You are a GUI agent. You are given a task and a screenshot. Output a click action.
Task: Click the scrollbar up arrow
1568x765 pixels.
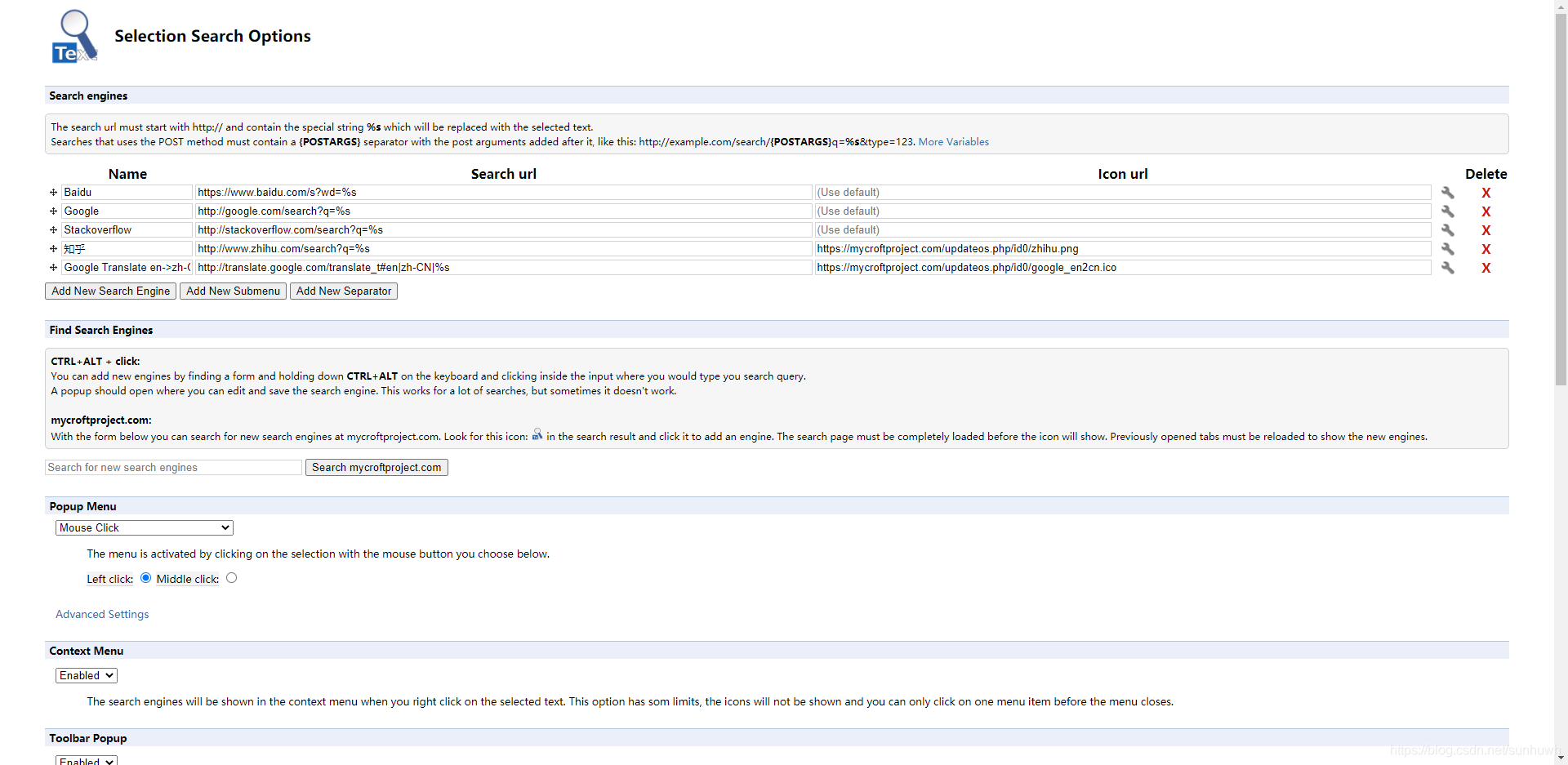tap(1561, 7)
